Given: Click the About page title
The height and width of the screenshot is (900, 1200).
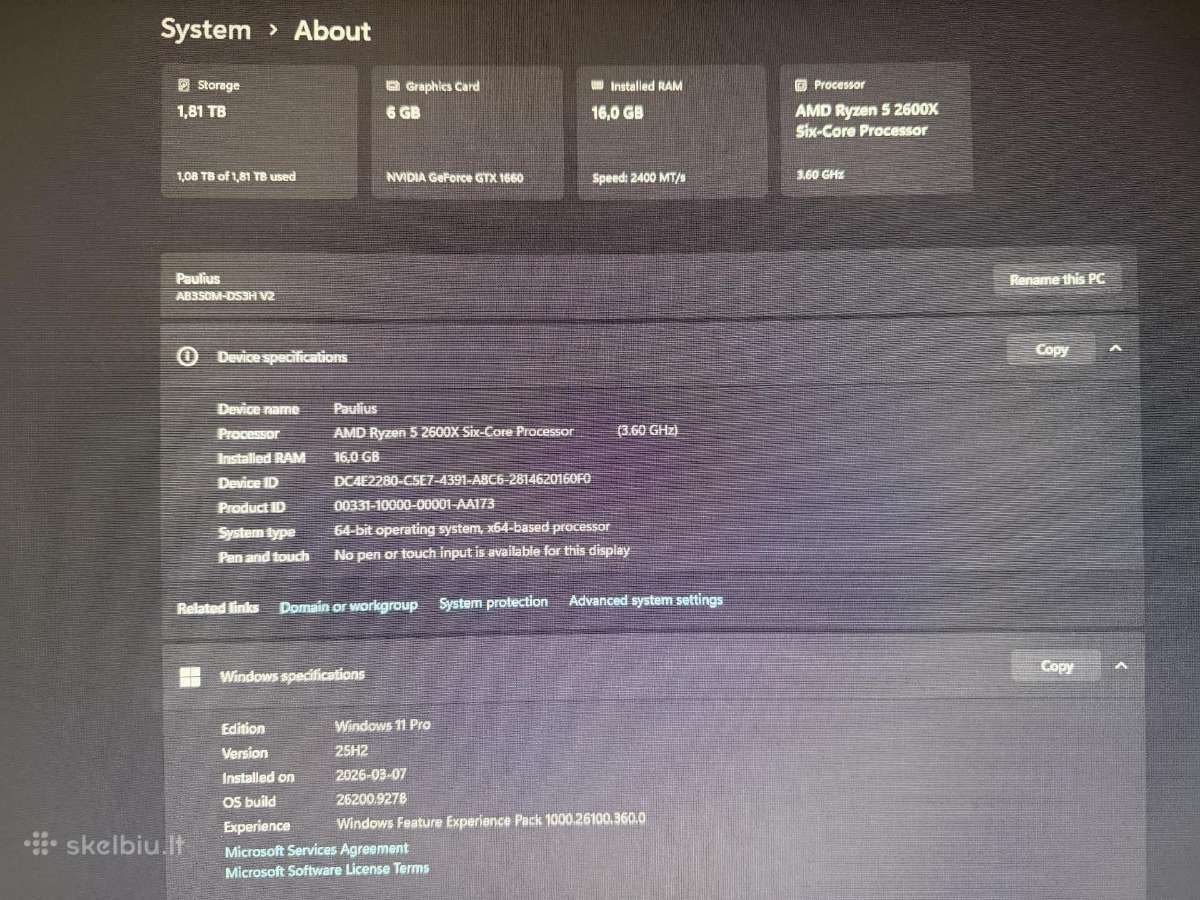Looking at the screenshot, I should (332, 30).
